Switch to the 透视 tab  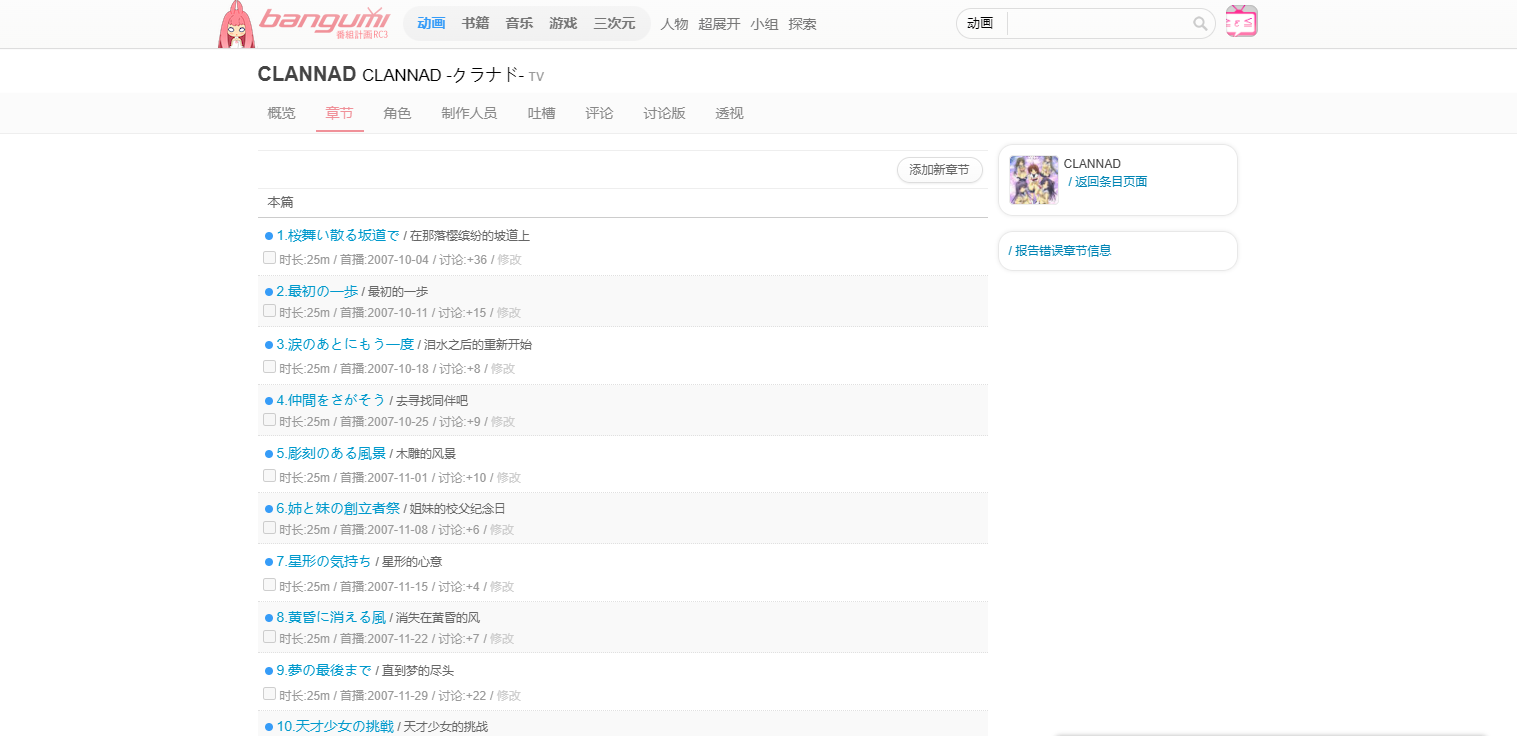(x=729, y=113)
